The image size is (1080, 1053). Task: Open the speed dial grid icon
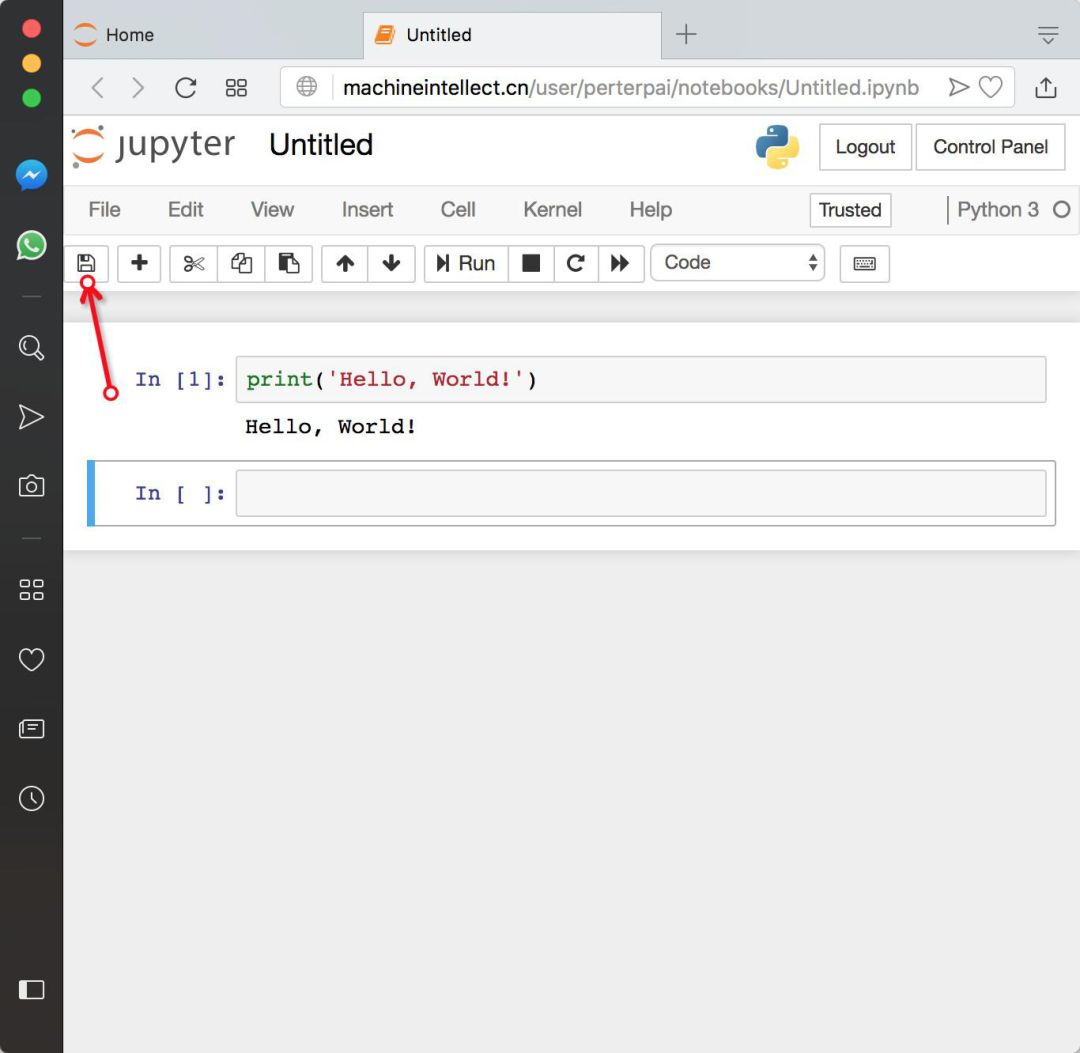[x=236, y=87]
